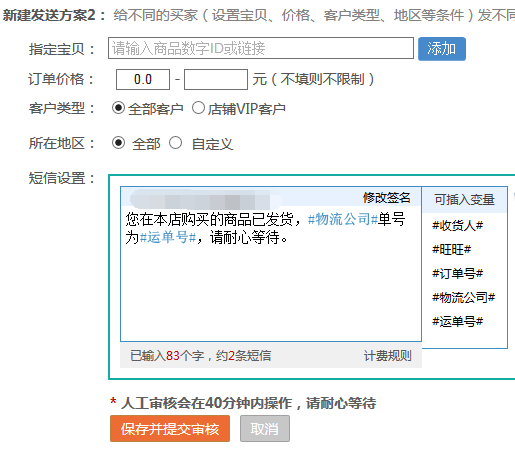Click inside the SMS message text area
The image size is (515, 458).
tap(271, 273)
